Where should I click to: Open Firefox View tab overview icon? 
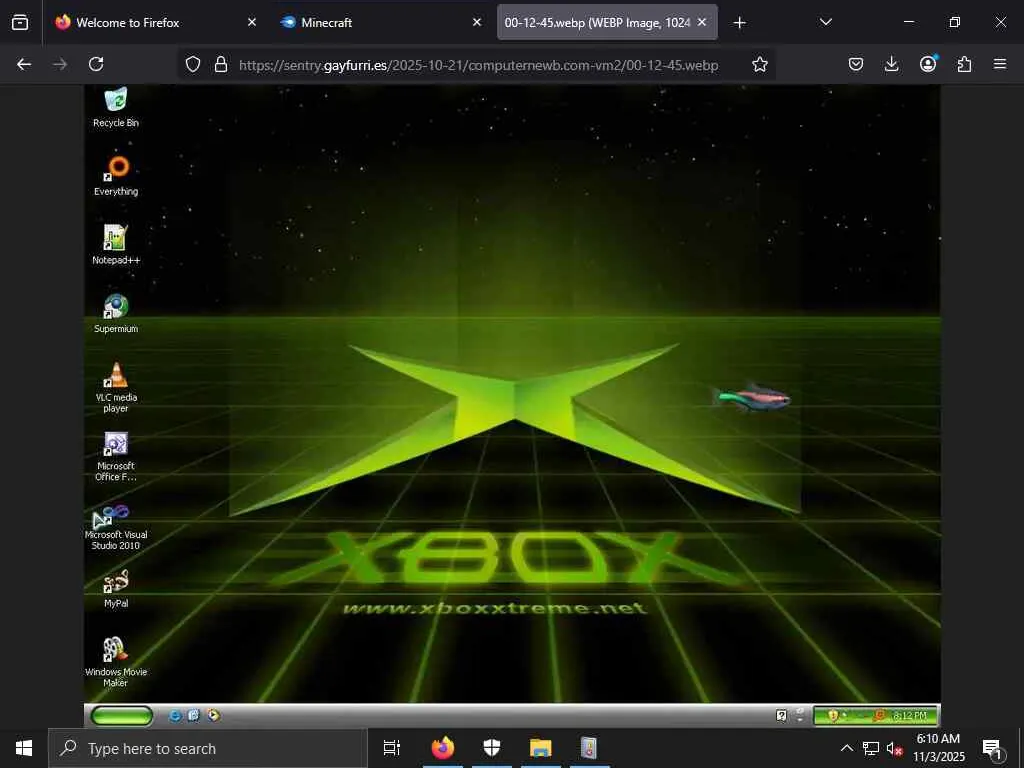click(20, 22)
